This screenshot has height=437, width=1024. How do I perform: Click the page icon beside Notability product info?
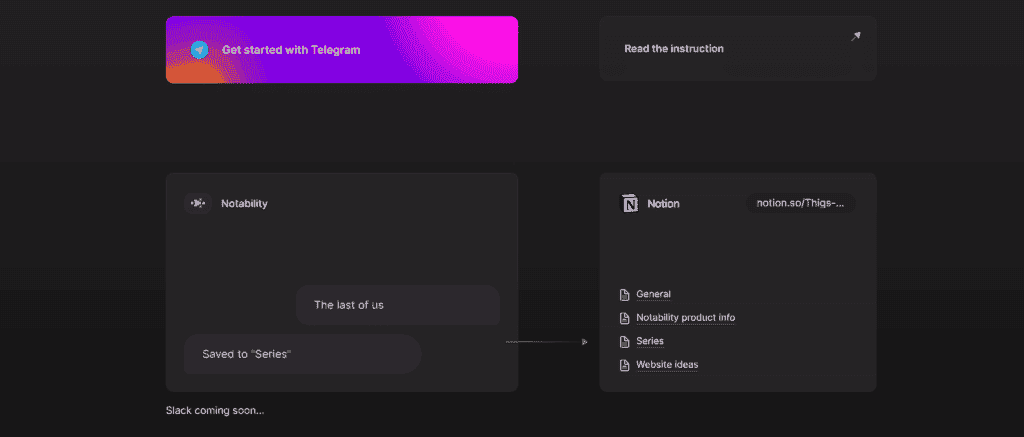[624, 318]
